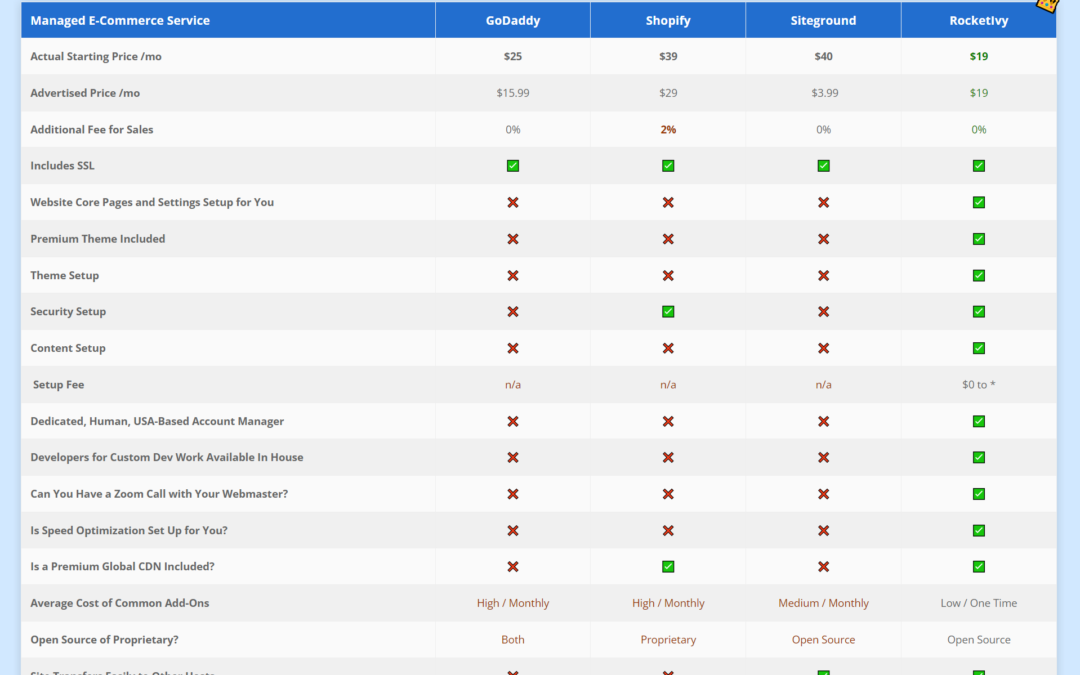The image size is (1080, 675).
Task: Click Shopify's red X for Content Setup
Action: [668, 348]
